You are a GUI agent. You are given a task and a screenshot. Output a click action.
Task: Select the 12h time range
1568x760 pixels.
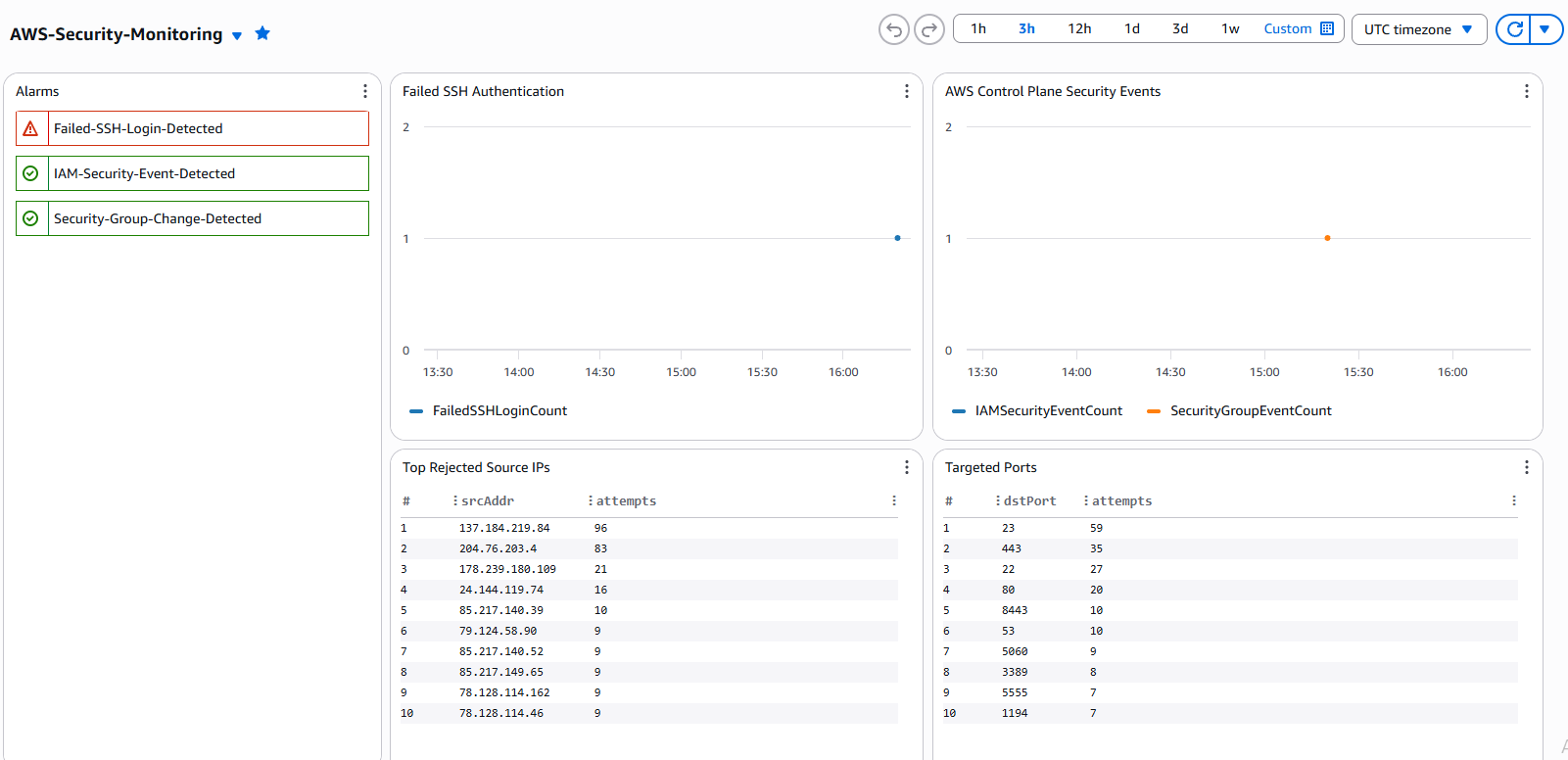(x=1079, y=29)
